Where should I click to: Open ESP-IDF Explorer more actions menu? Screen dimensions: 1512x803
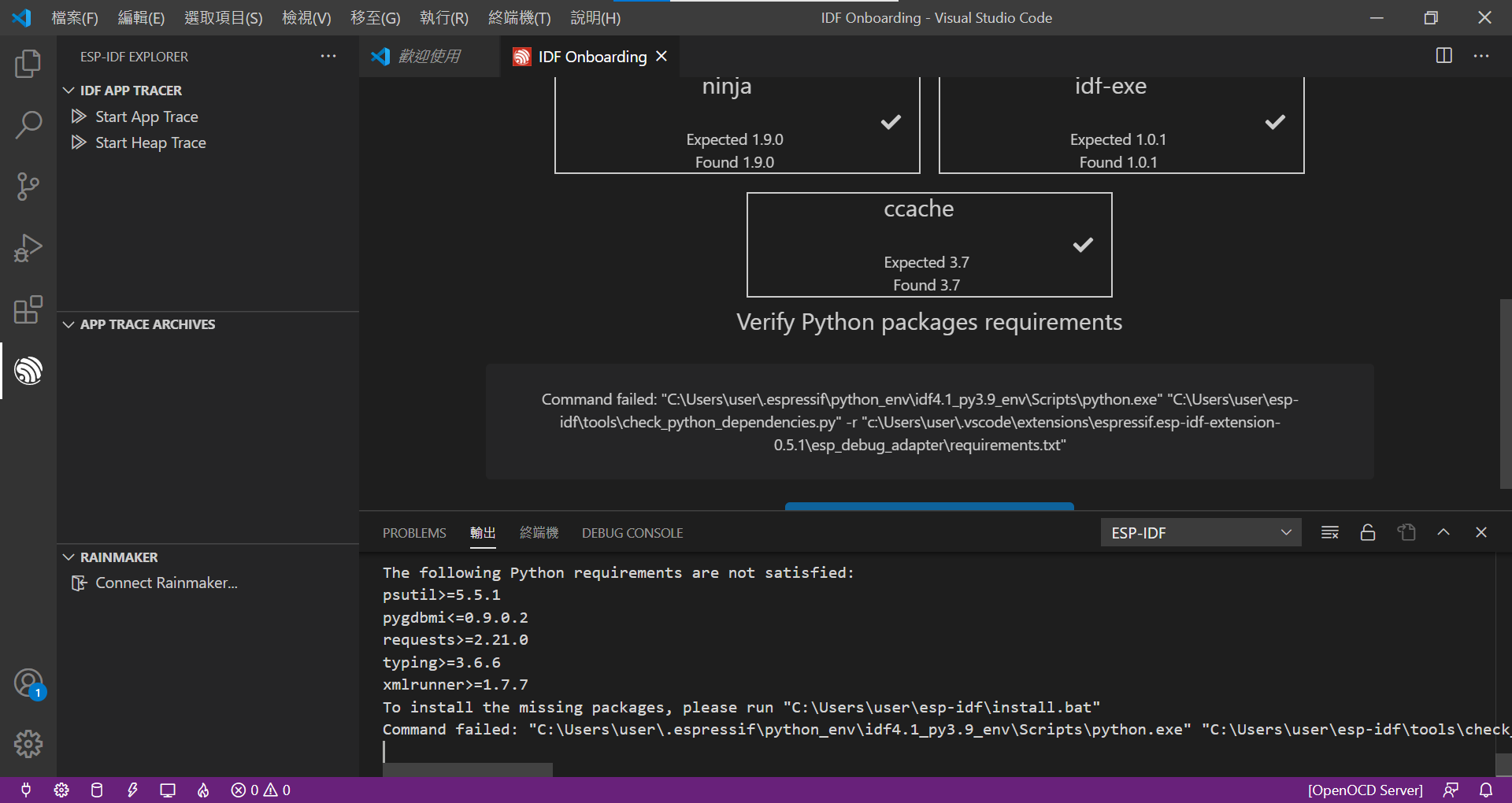(328, 56)
